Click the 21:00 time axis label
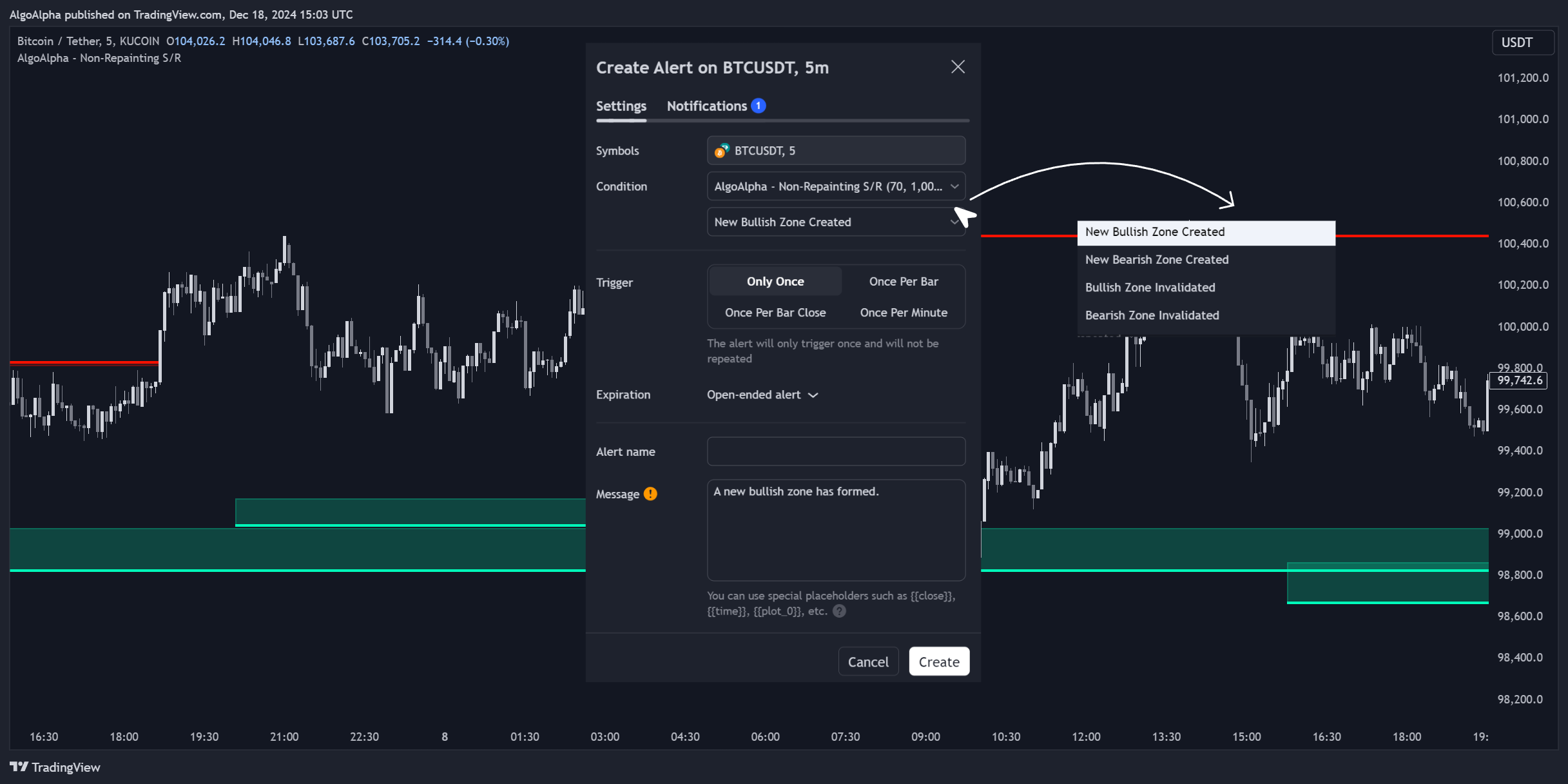 point(284,737)
